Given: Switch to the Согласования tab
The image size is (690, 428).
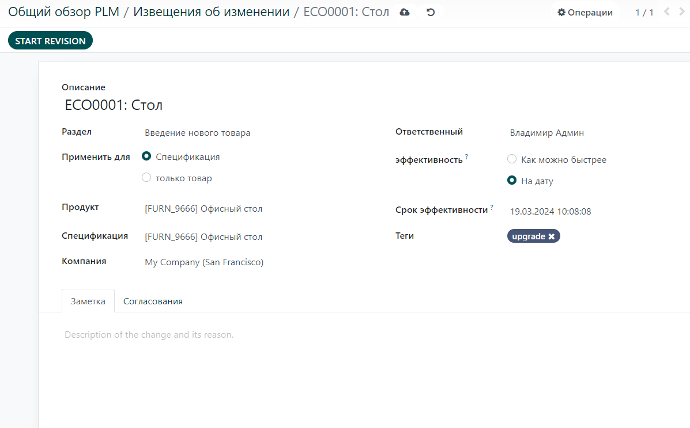Looking at the screenshot, I should 153,301.
